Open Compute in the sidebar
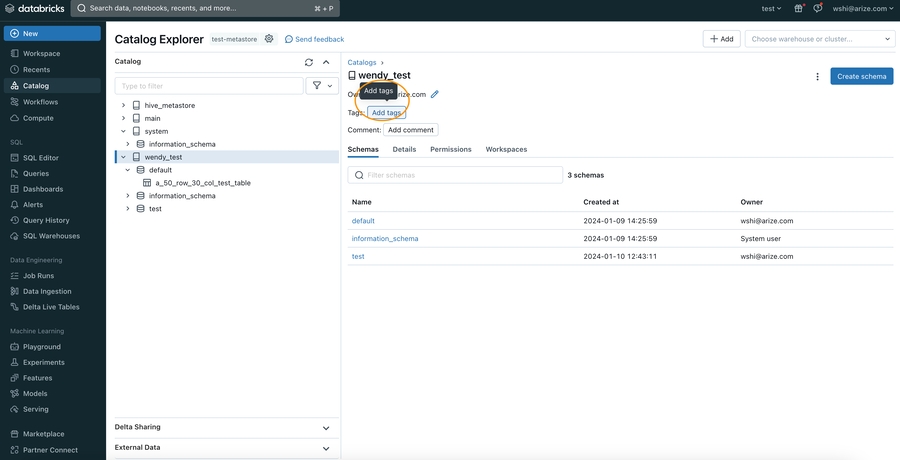Image resolution: width=900 pixels, height=460 pixels. tap(38, 118)
